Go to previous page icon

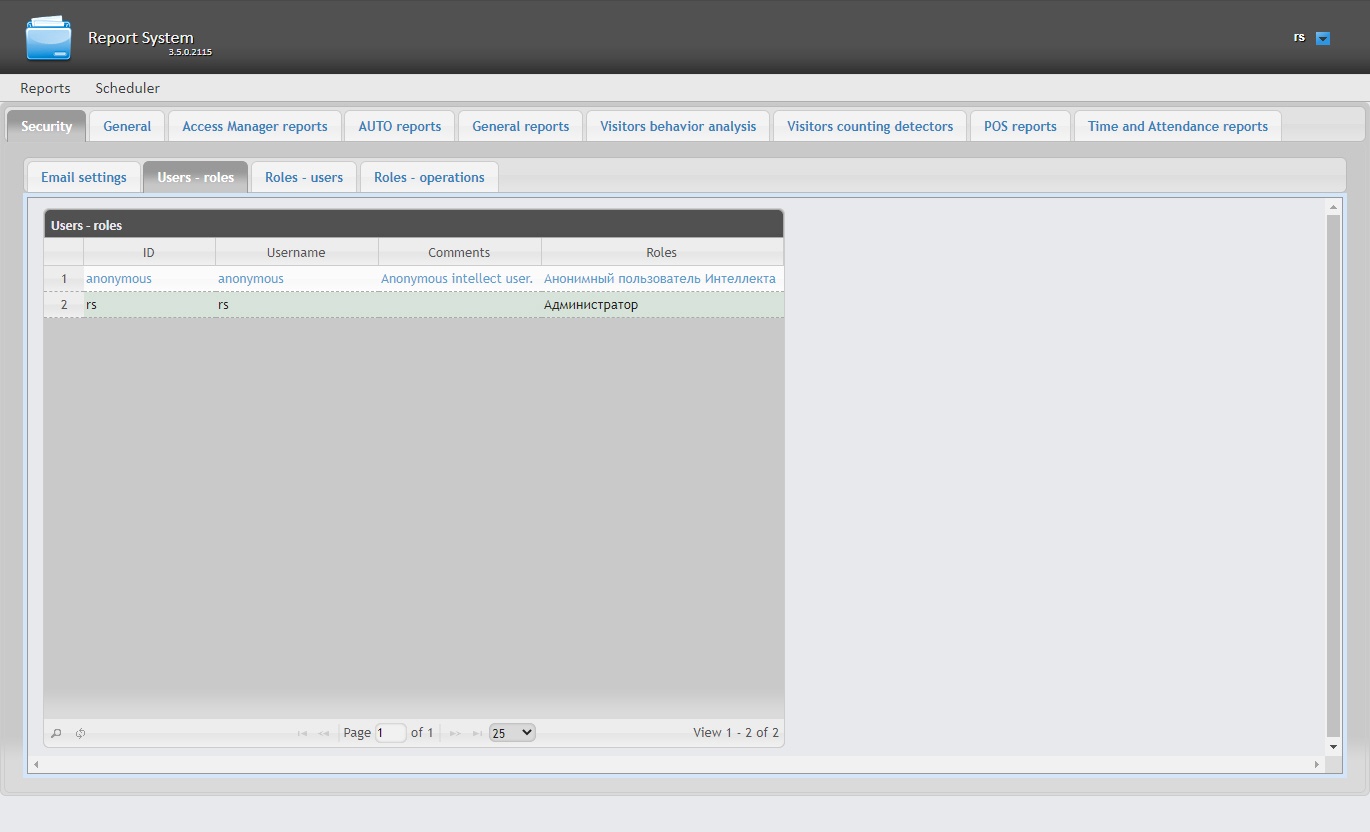coord(323,733)
